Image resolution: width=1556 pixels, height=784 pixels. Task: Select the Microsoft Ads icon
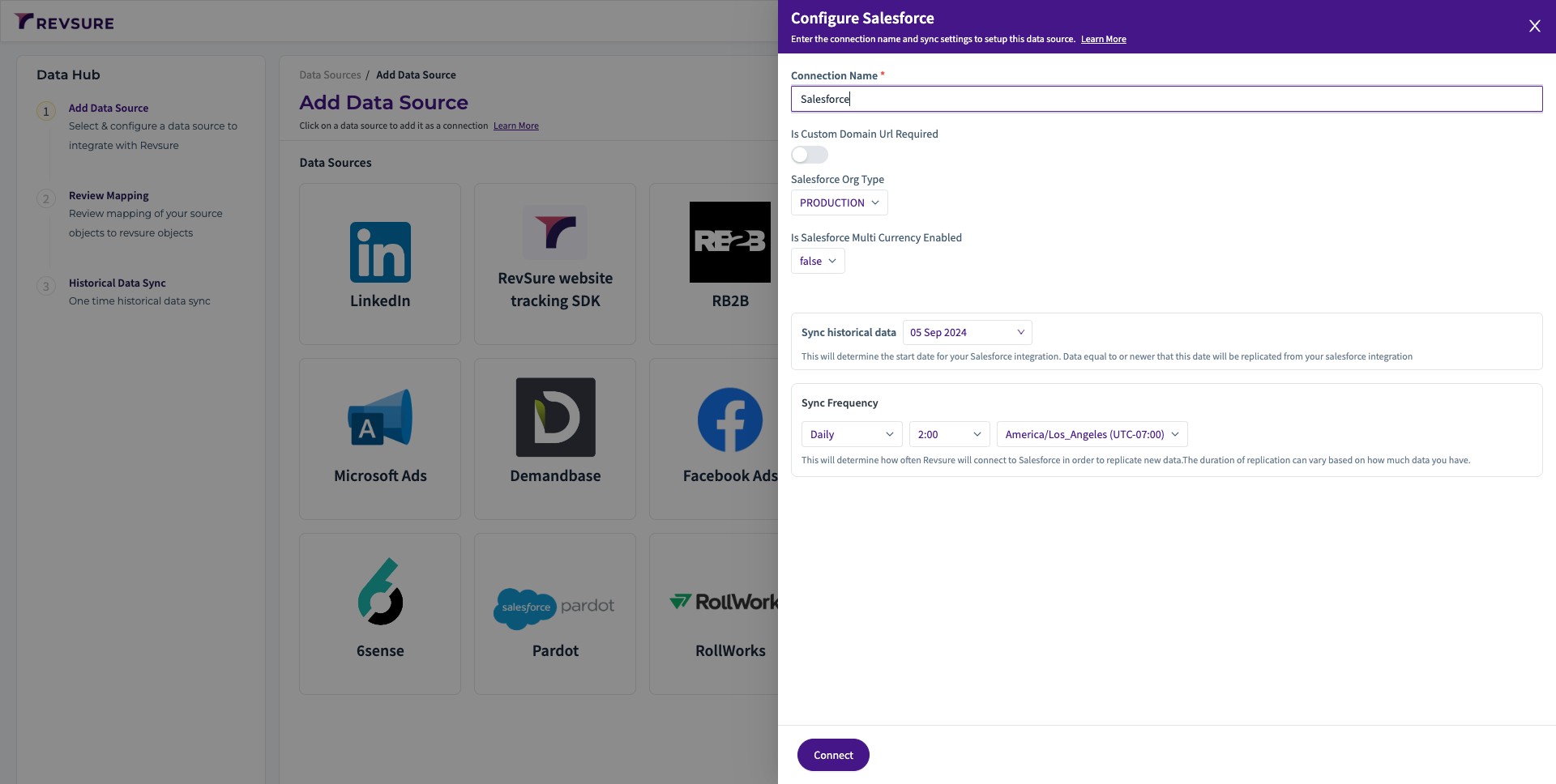click(x=380, y=418)
